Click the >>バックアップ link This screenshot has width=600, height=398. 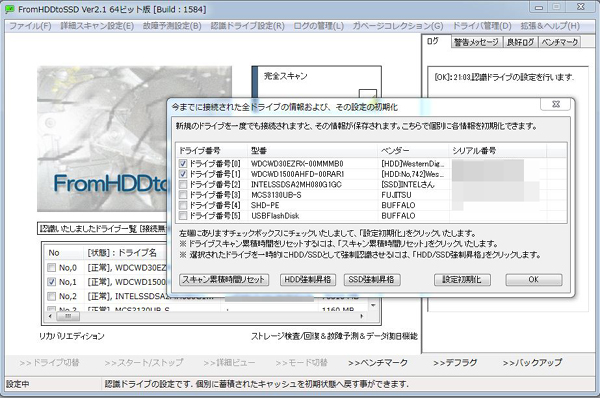pos(532,362)
